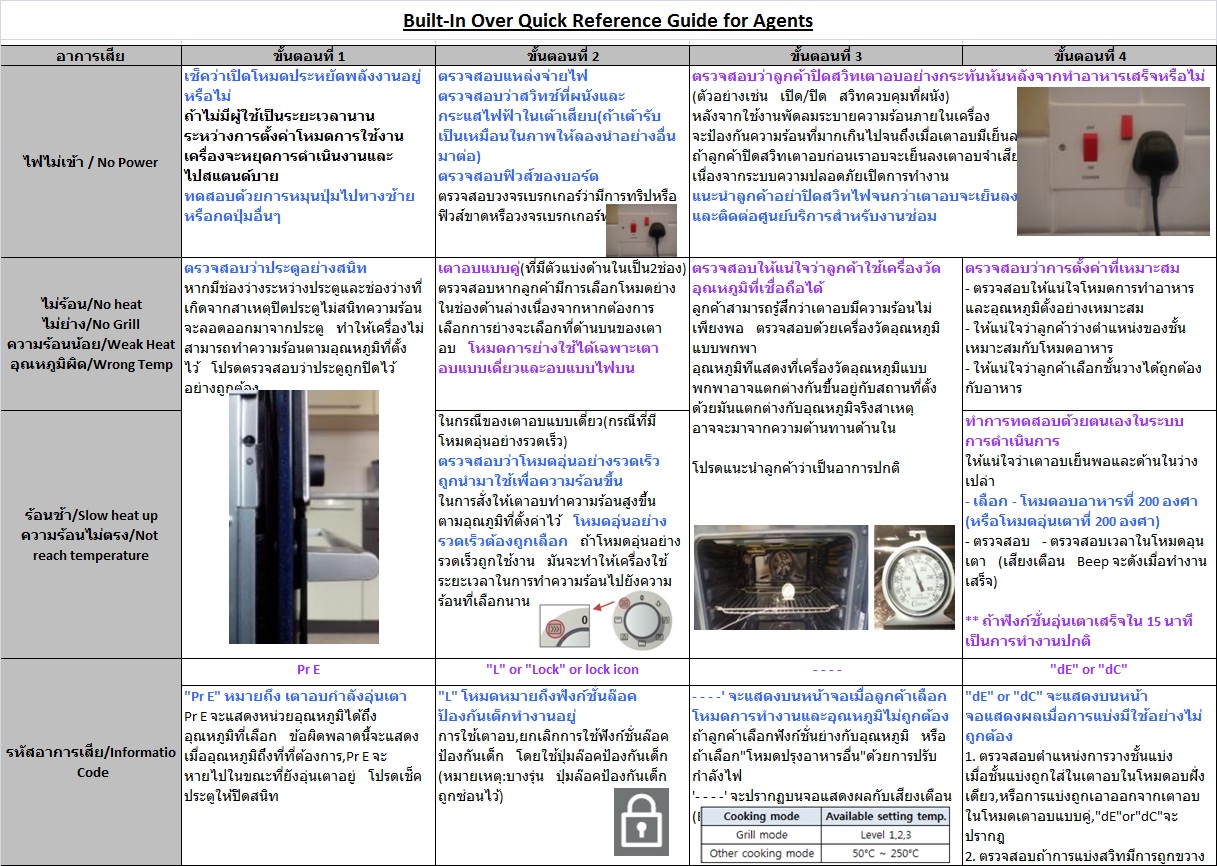Click the grey padlock child lock icon

coord(641,822)
